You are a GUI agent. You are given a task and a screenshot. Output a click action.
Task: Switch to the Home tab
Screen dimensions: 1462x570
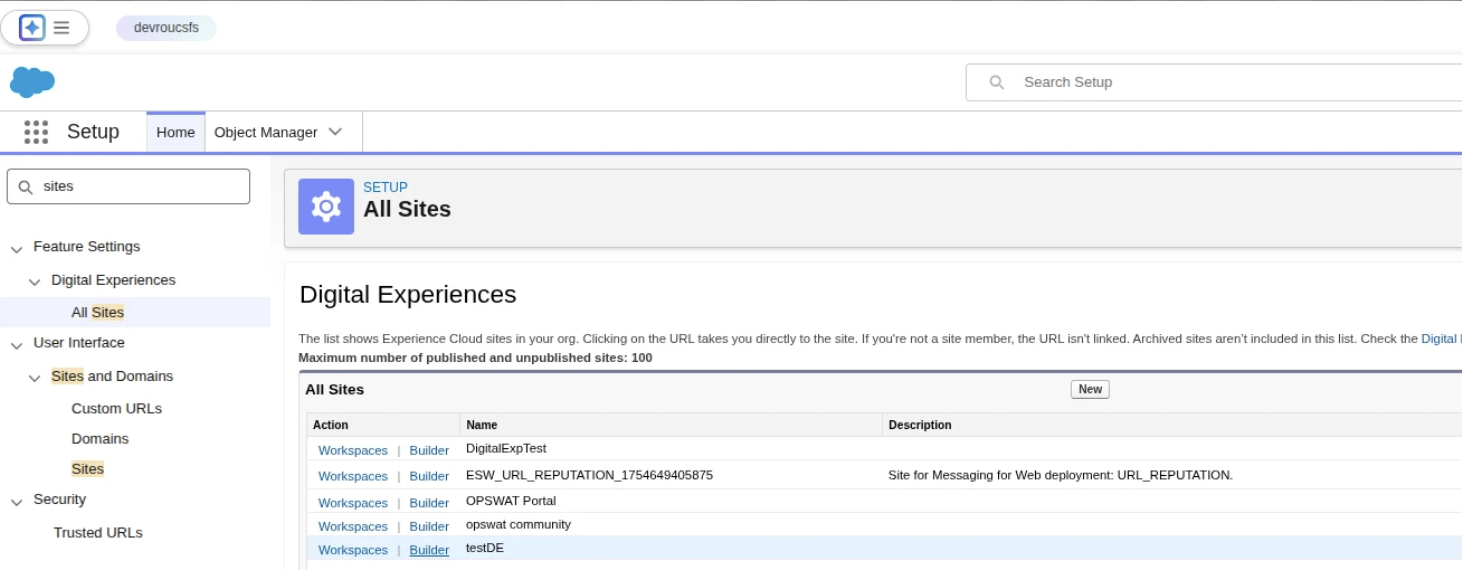pos(175,132)
